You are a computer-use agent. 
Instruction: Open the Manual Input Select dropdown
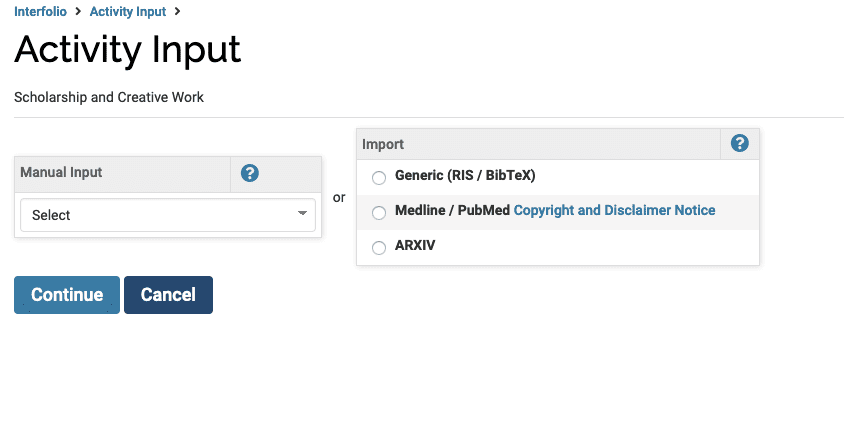168,215
